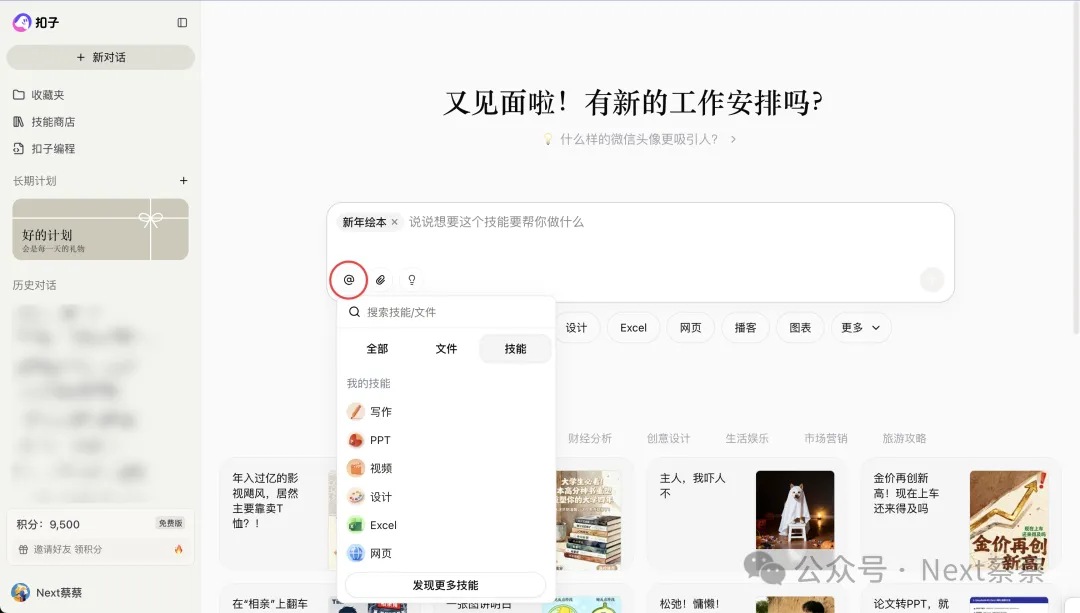
Task: Select the Excel skill in the list
Action: point(384,525)
